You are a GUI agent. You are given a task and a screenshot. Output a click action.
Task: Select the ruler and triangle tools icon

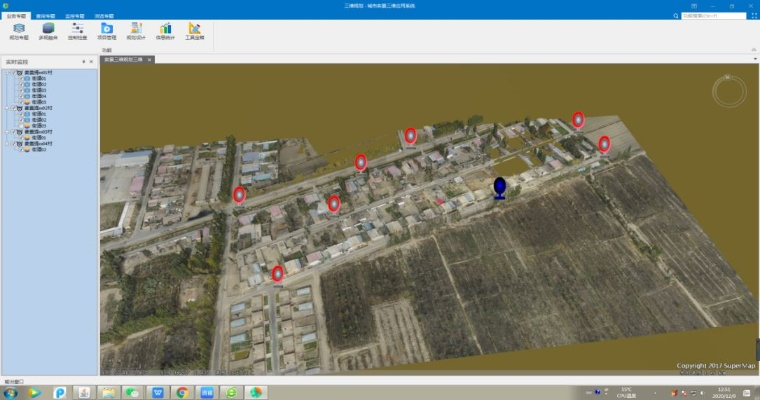(x=195, y=30)
